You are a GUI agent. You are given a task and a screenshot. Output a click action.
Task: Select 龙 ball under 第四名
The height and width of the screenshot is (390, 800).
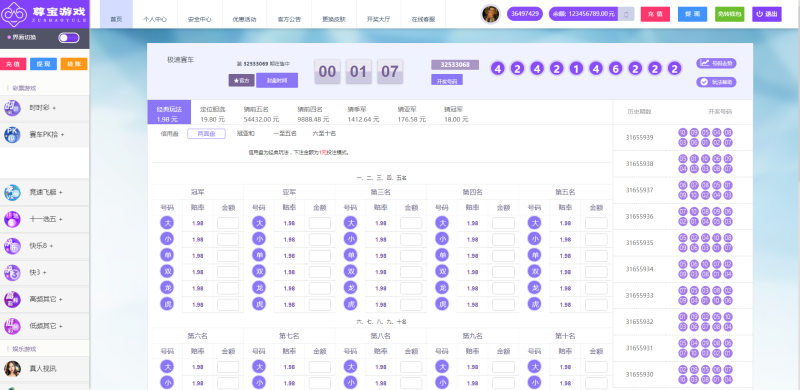442,288
